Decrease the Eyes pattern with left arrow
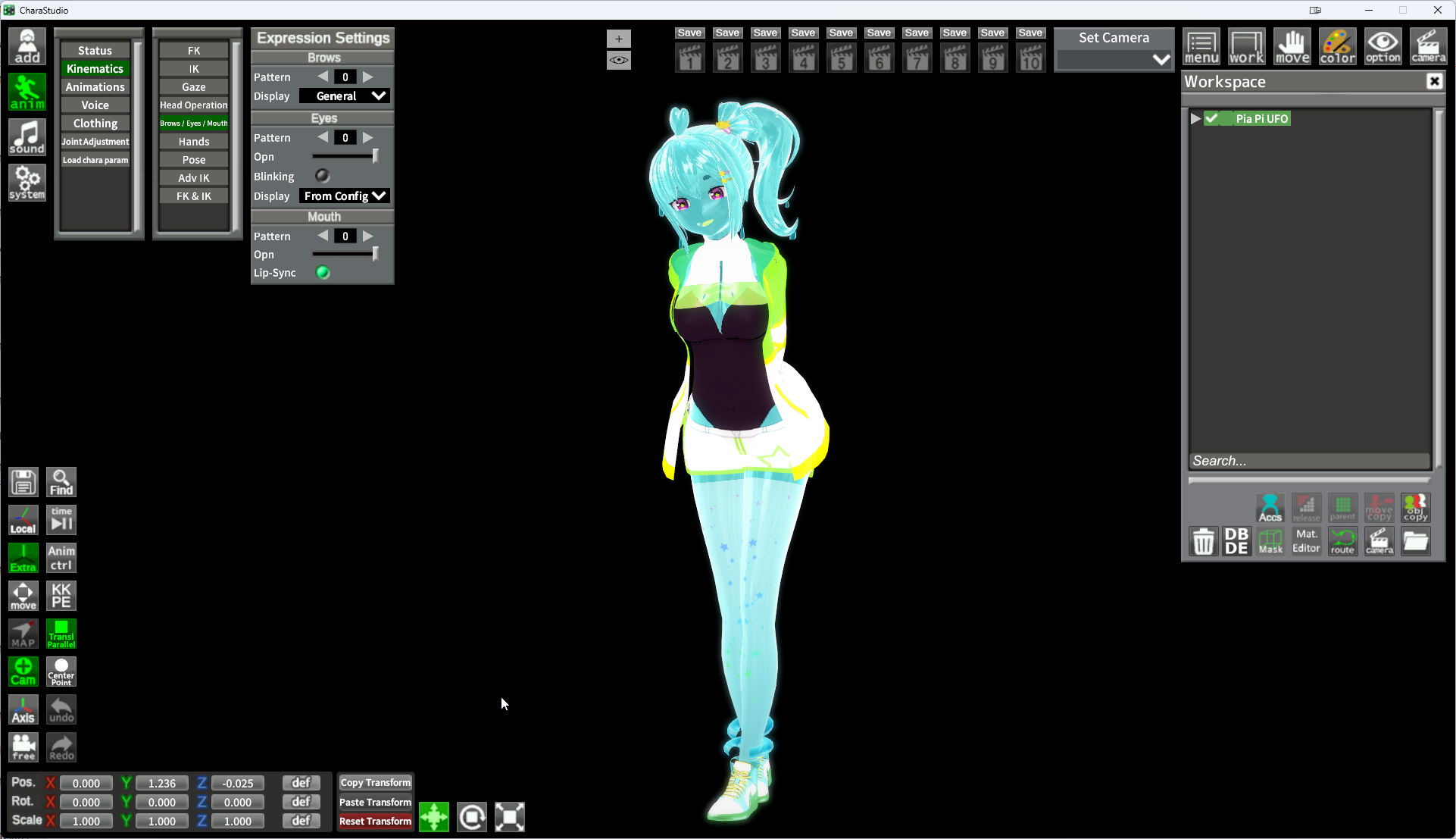 tap(323, 137)
